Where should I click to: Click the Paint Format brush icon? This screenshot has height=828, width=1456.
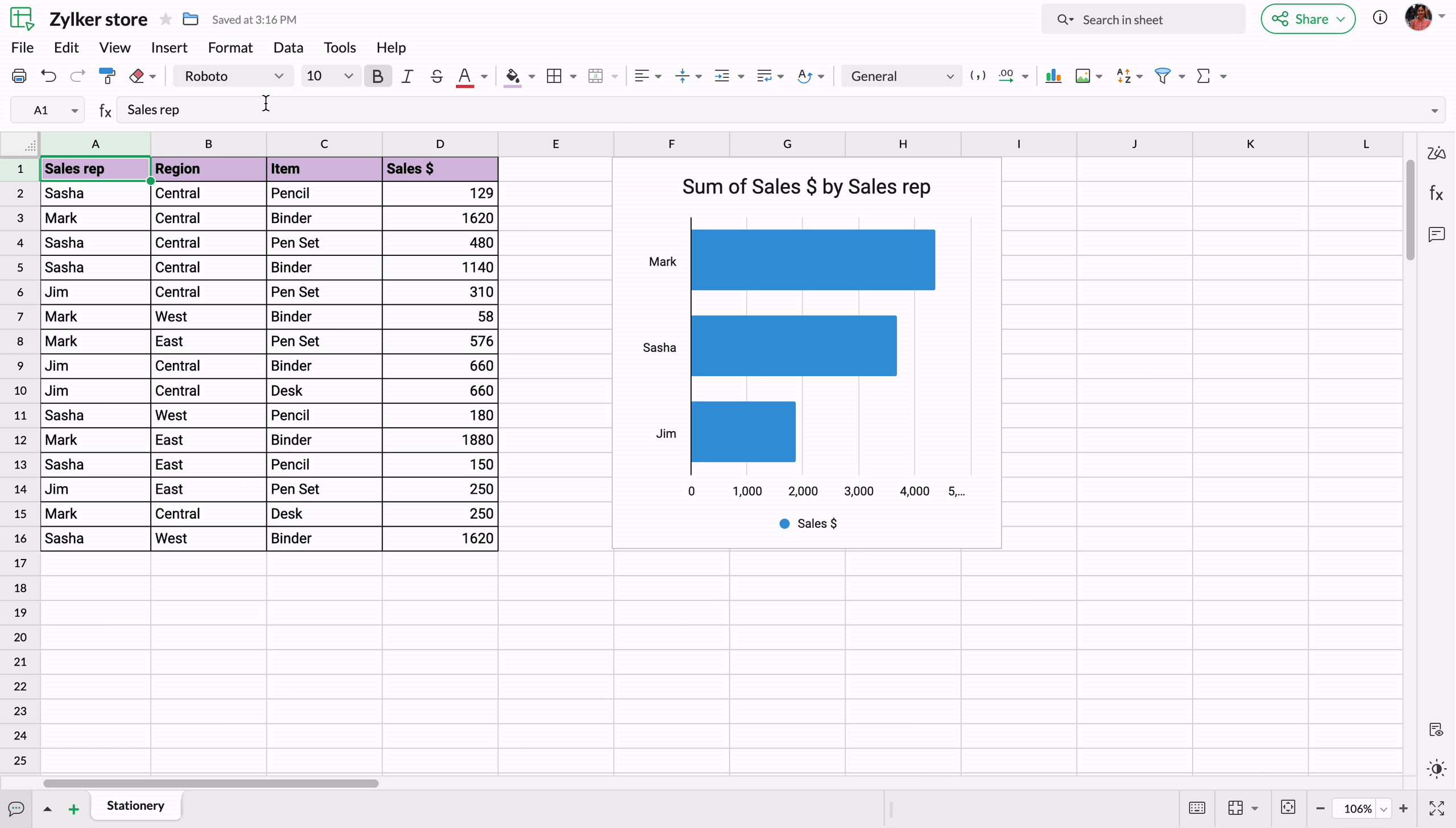[107, 76]
